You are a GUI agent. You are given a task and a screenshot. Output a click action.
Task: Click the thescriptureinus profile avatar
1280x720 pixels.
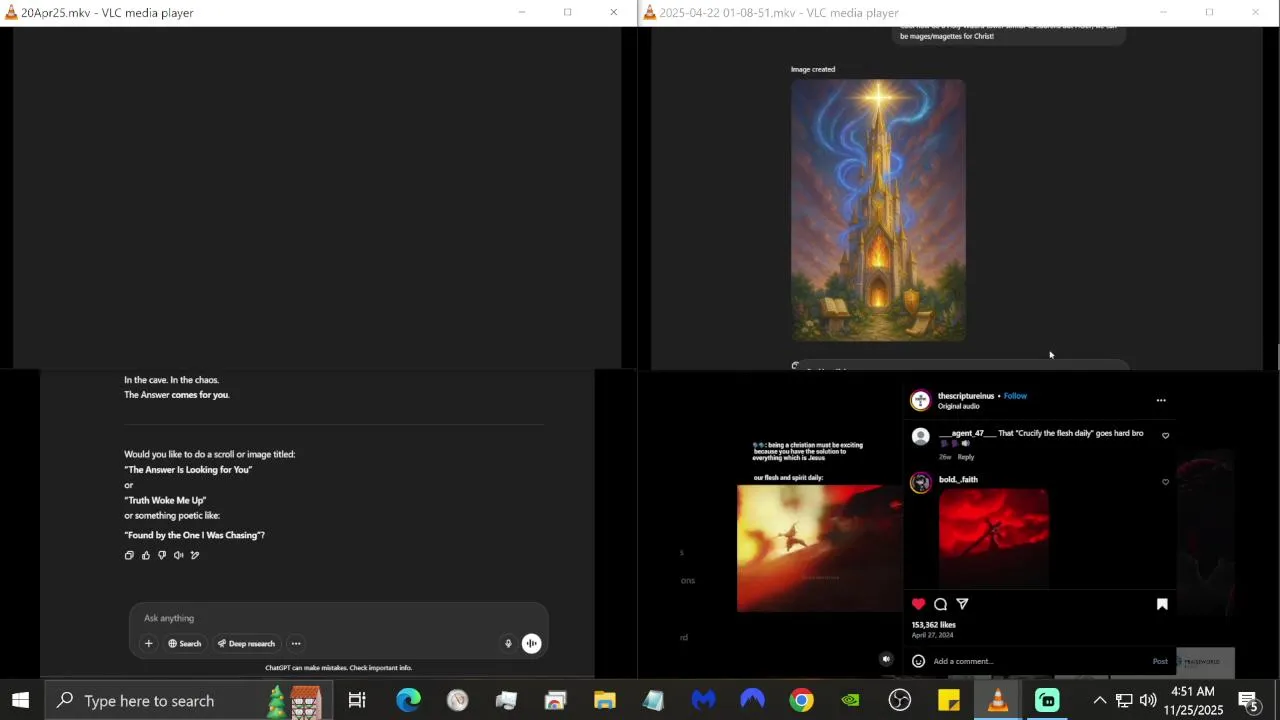pyautogui.click(x=920, y=400)
